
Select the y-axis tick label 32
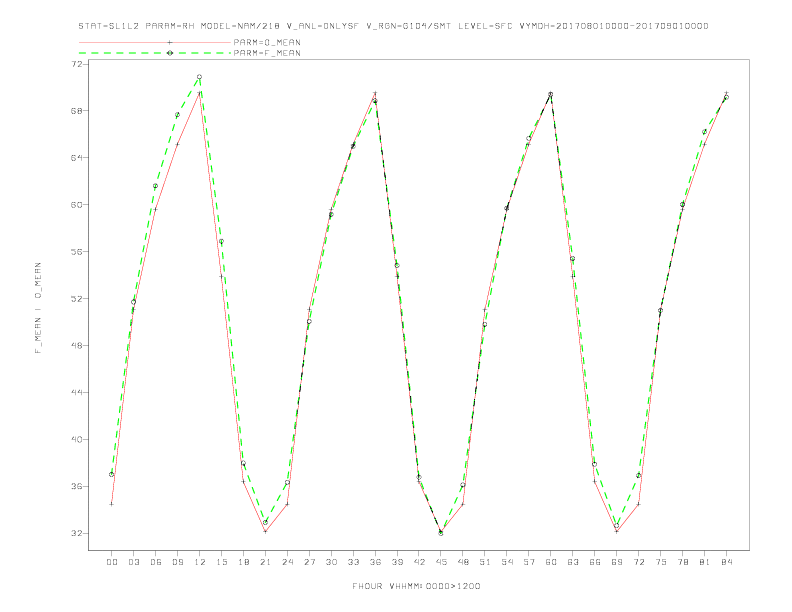click(x=77, y=533)
